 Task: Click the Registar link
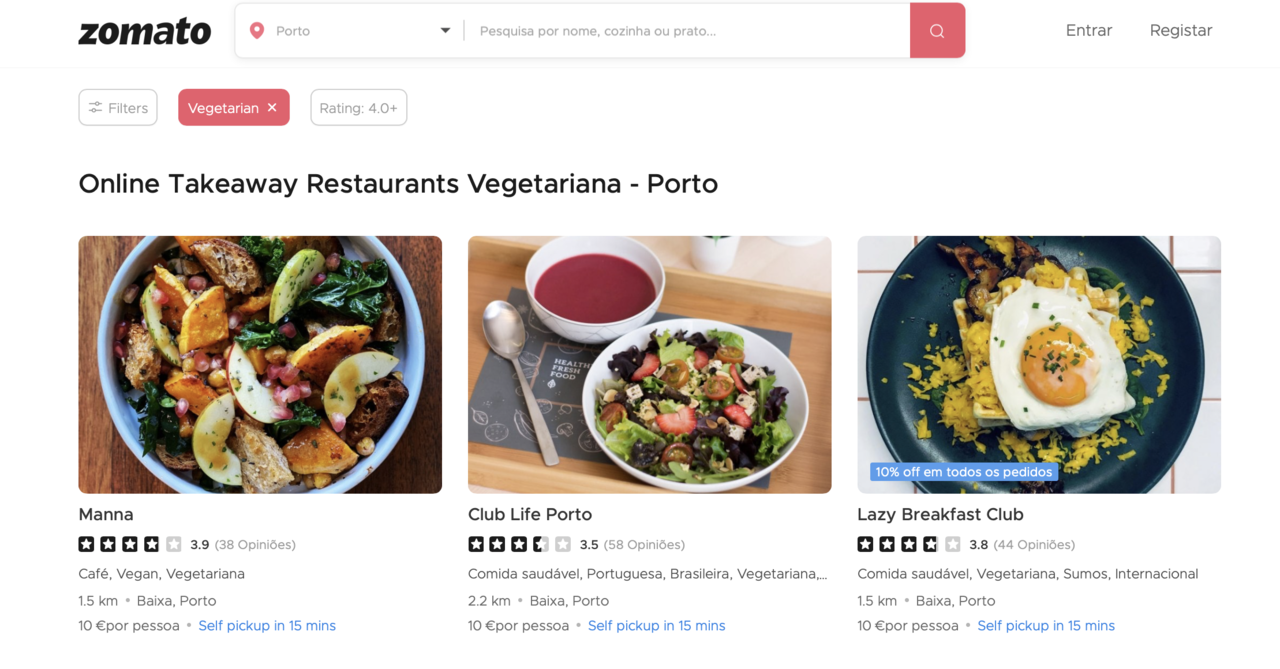coord(1181,30)
